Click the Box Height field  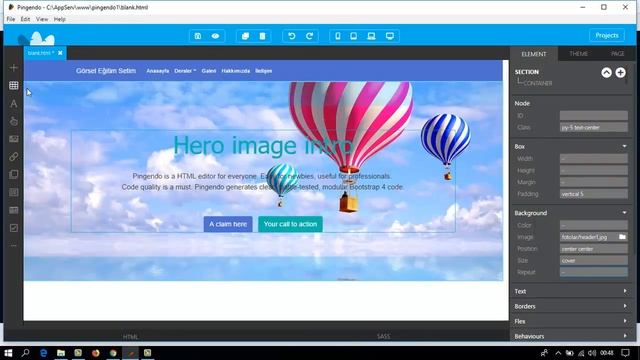(x=593, y=170)
